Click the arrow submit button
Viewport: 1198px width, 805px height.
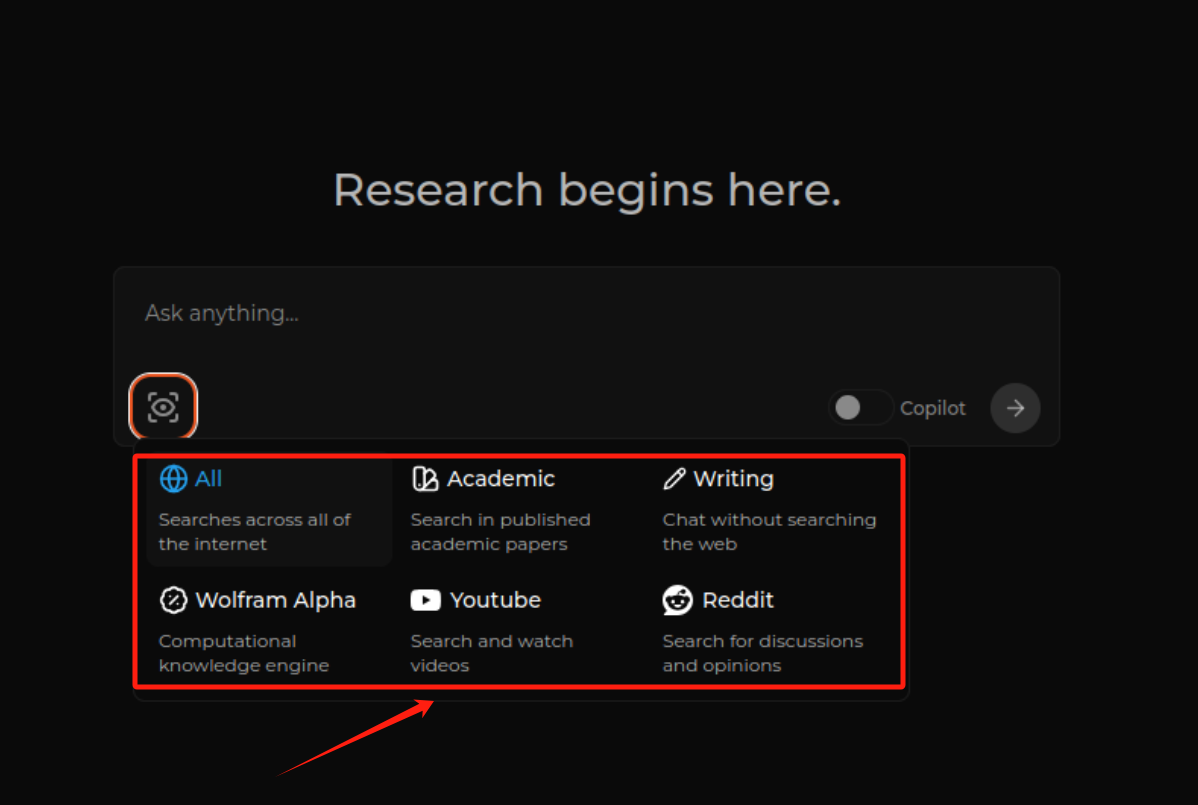click(1015, 408)
